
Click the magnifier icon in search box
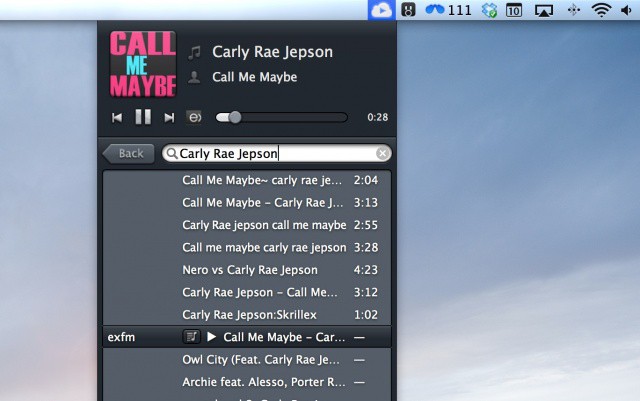pyautogui.click(x=172, y=154)
